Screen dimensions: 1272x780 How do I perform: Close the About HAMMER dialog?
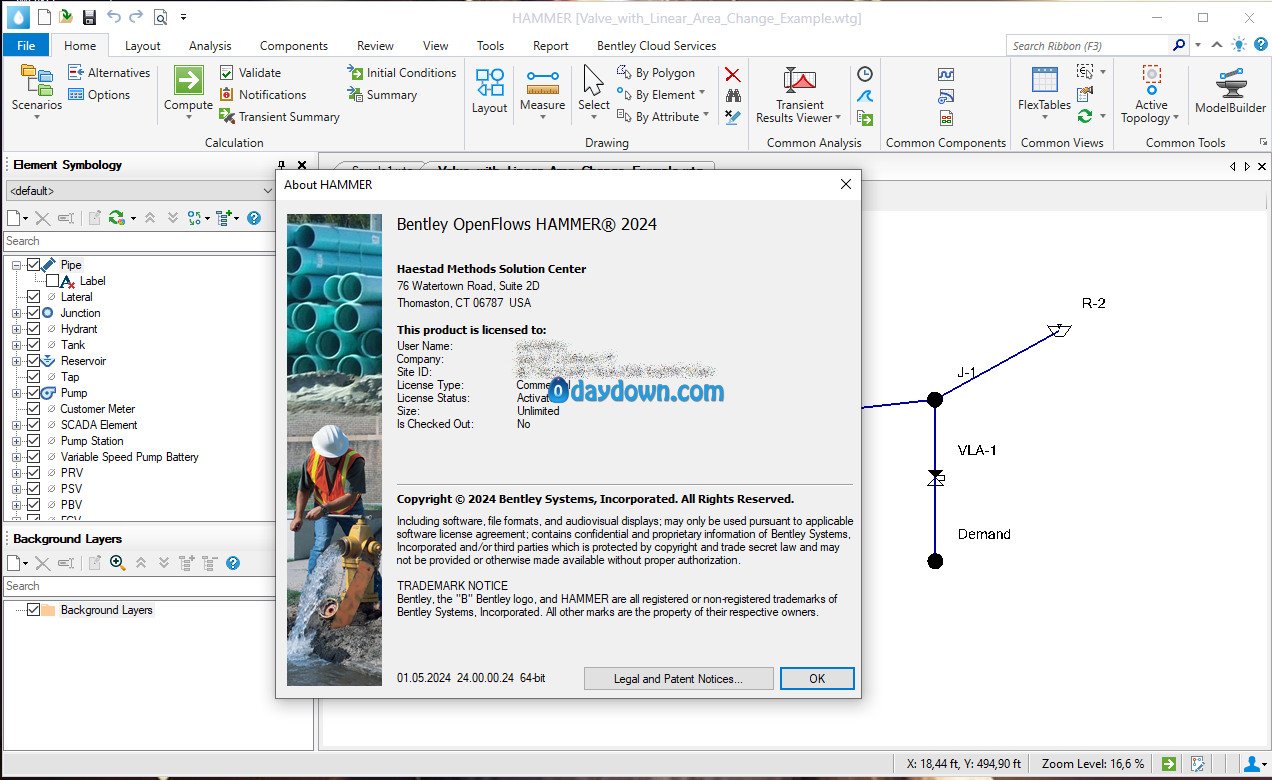point(846,184)
